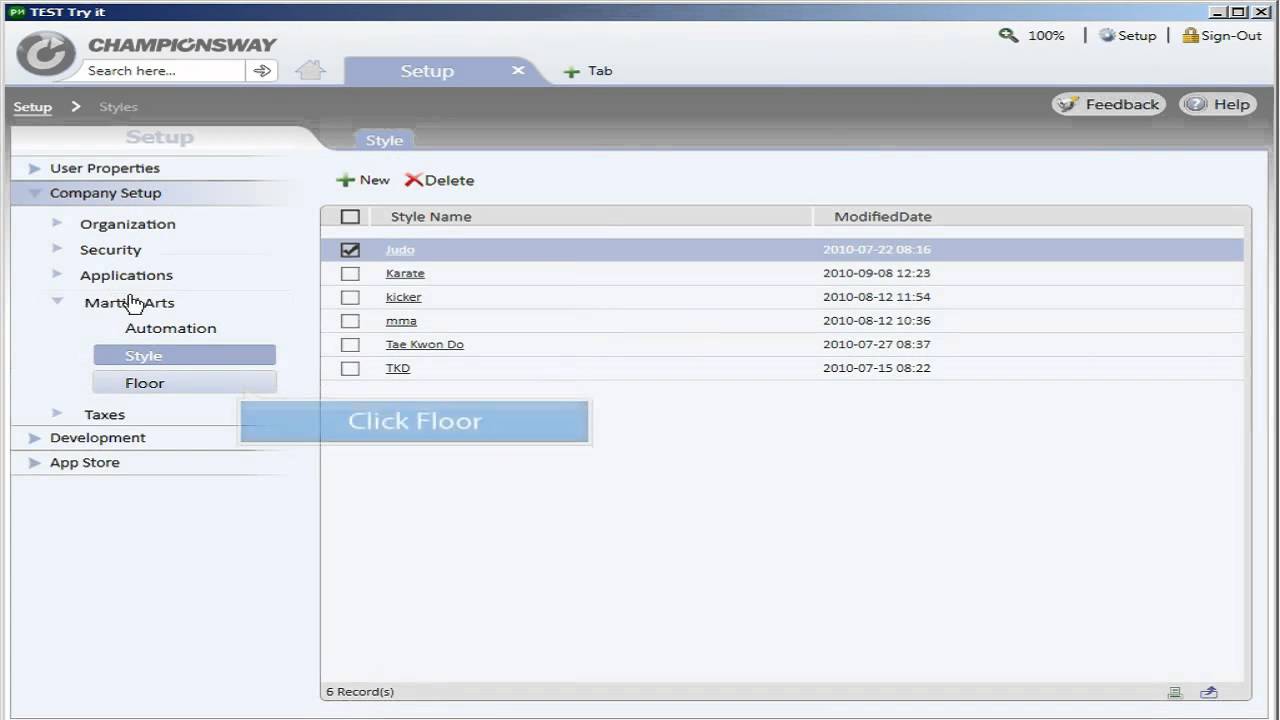
Task: Click the search go arrow button
Action: [x=262, y=70]
